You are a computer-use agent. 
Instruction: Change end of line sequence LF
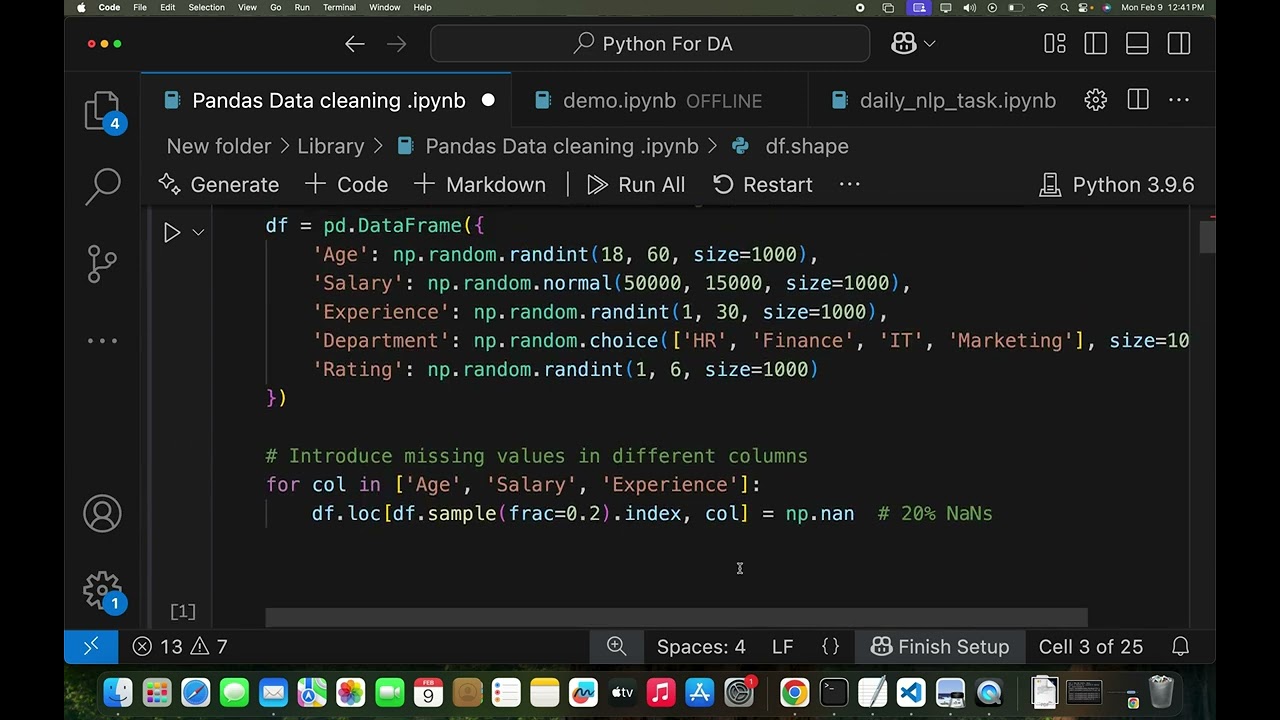(x=782, y=647)
